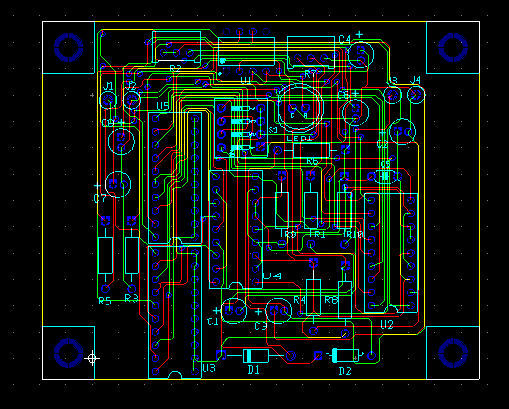Image resolution: width=509 pixels, height=409 pixels.
Task: Click the square pad of D1
Action: tap(220, 355)
